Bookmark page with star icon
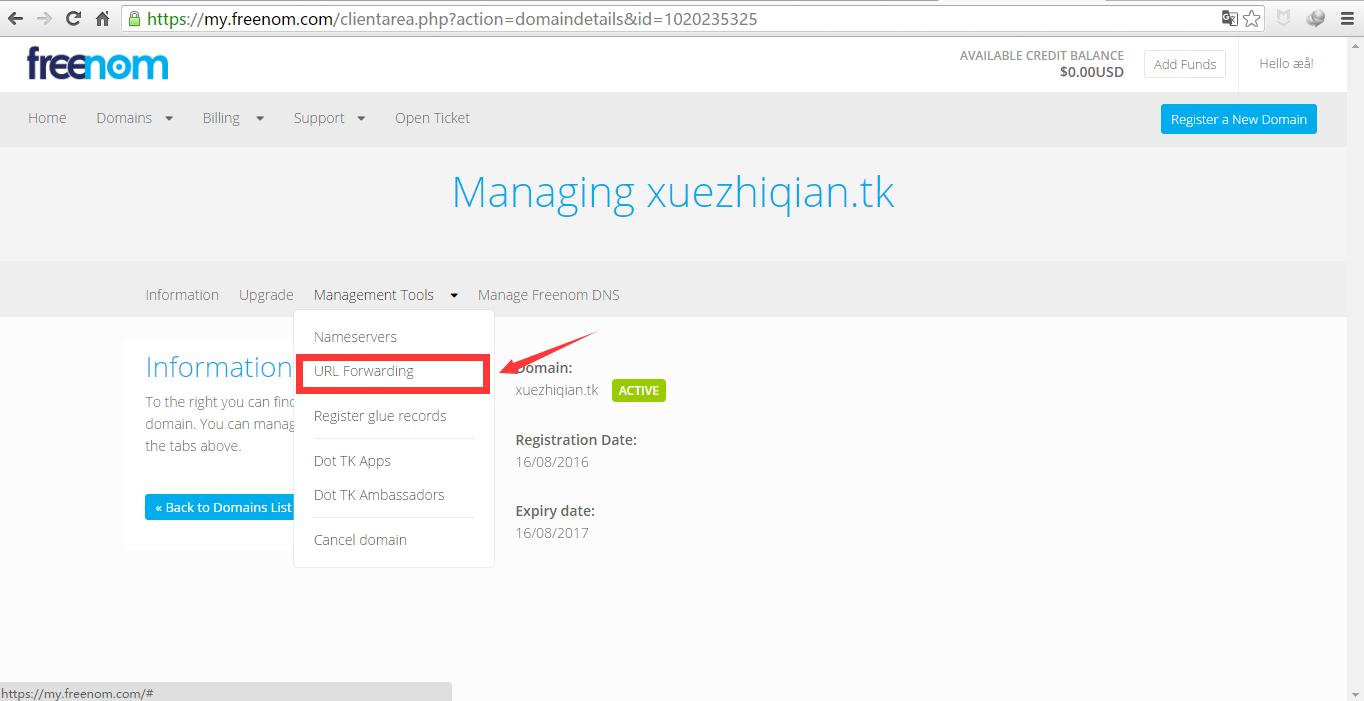Viewport: 1364px width, 701px height. pos(1252,18)
